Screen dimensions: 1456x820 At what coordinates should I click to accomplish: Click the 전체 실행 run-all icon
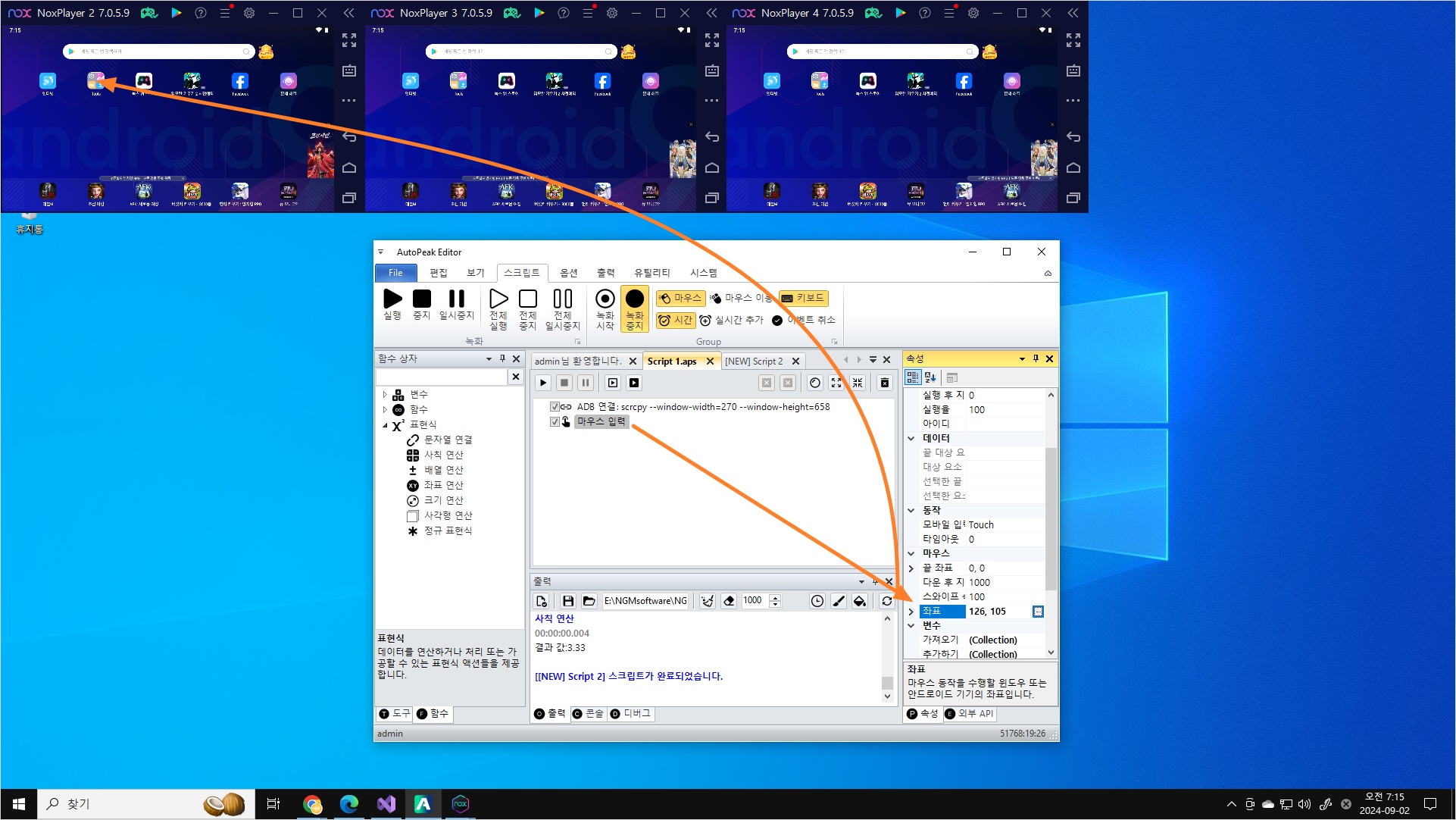498,299
